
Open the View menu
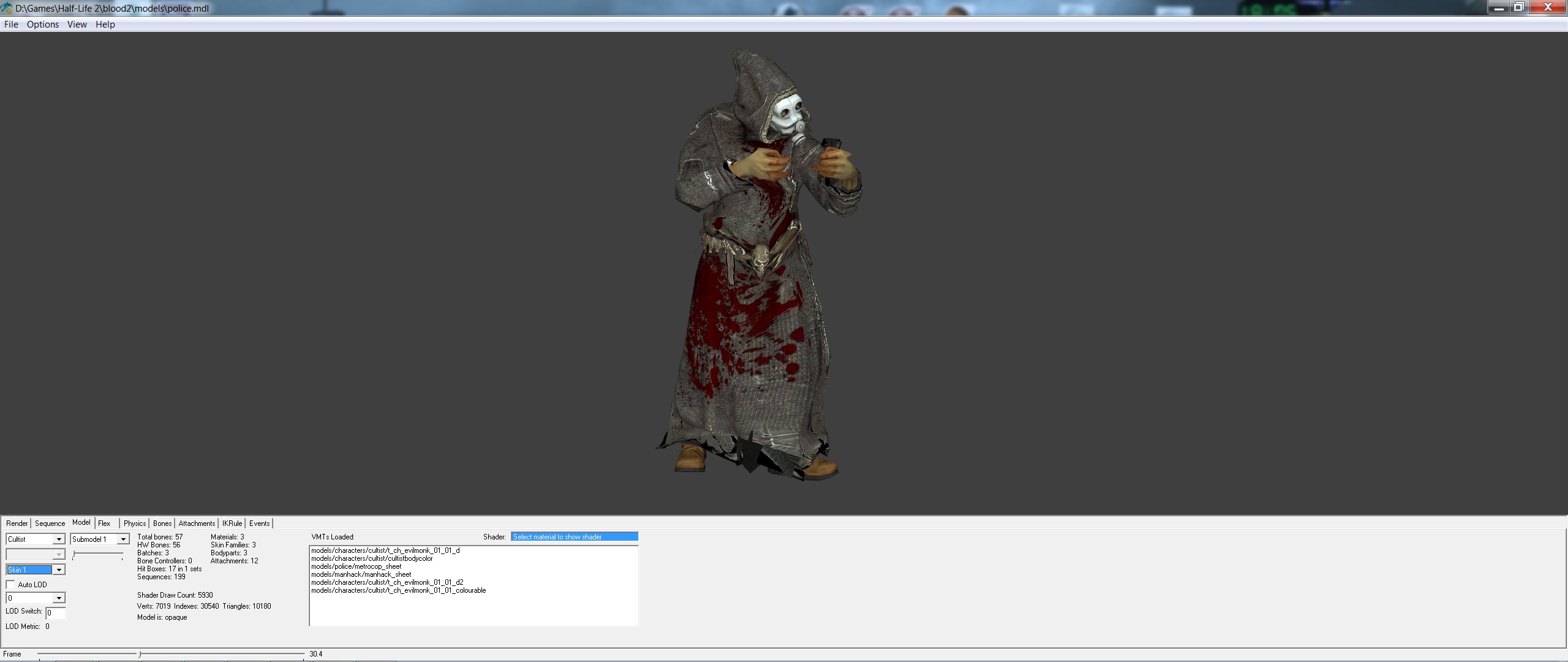(77, 25)
